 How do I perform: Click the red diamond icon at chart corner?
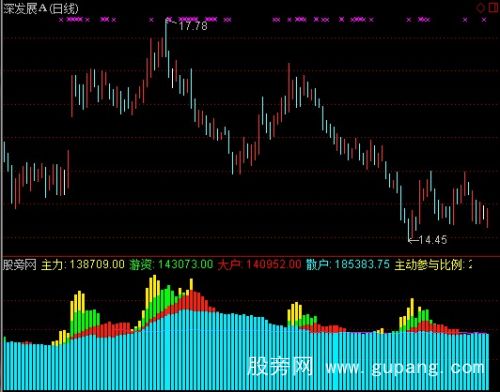coord(481,8)
